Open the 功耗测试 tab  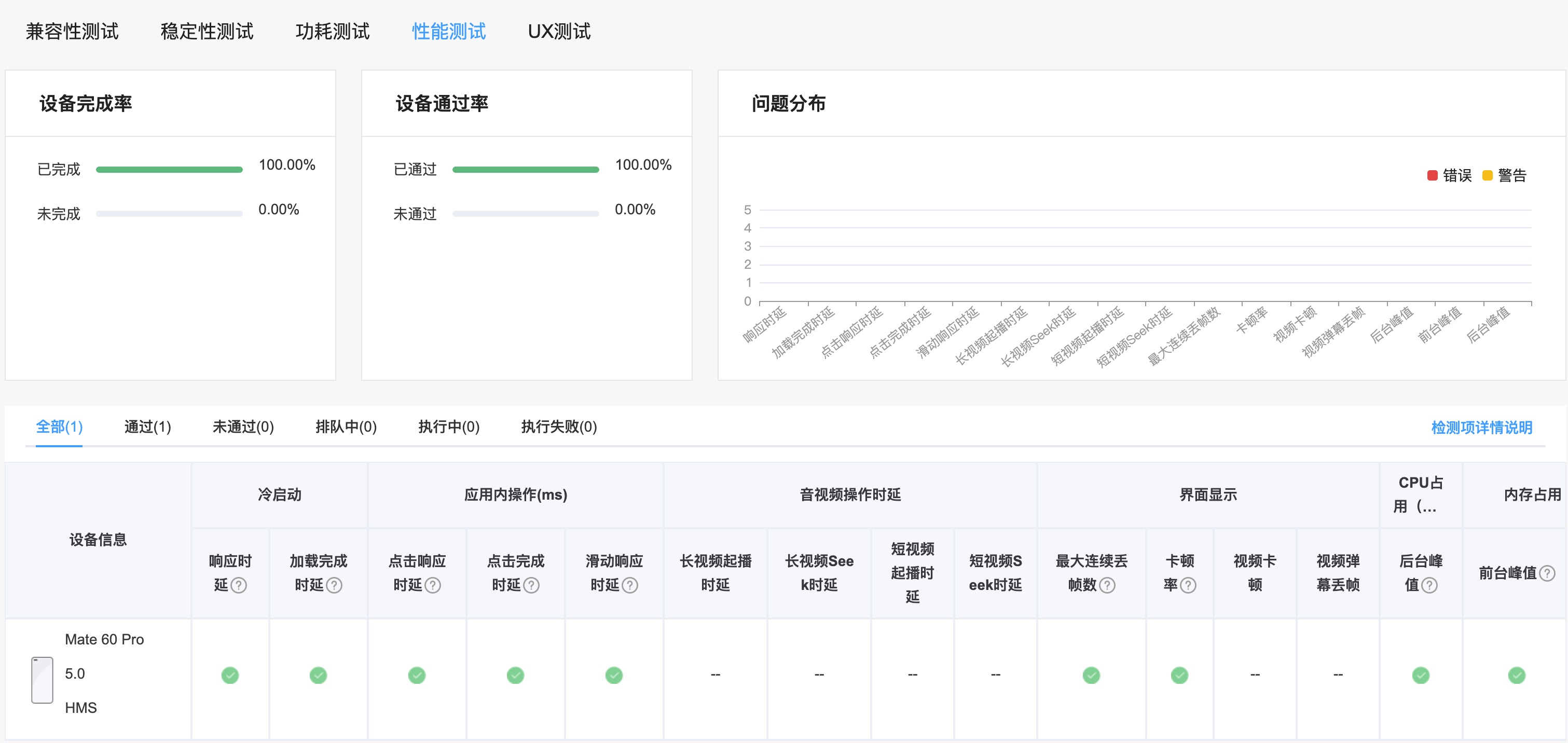pos(333,31)
